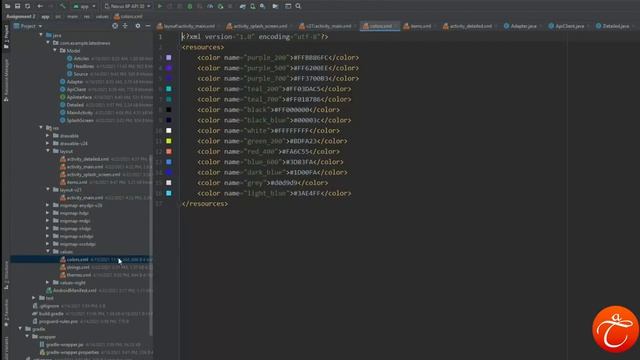This screenshot has height=360, width=640.
Task: Click the green Run app button
Action: click(x=160, y=6)
